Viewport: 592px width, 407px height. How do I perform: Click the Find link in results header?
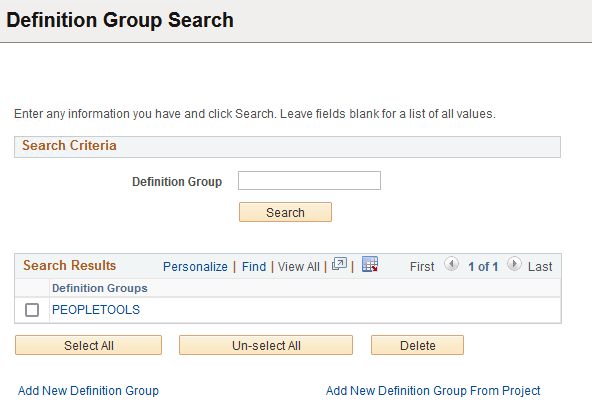pyautogui.click(x=254, y=267)
